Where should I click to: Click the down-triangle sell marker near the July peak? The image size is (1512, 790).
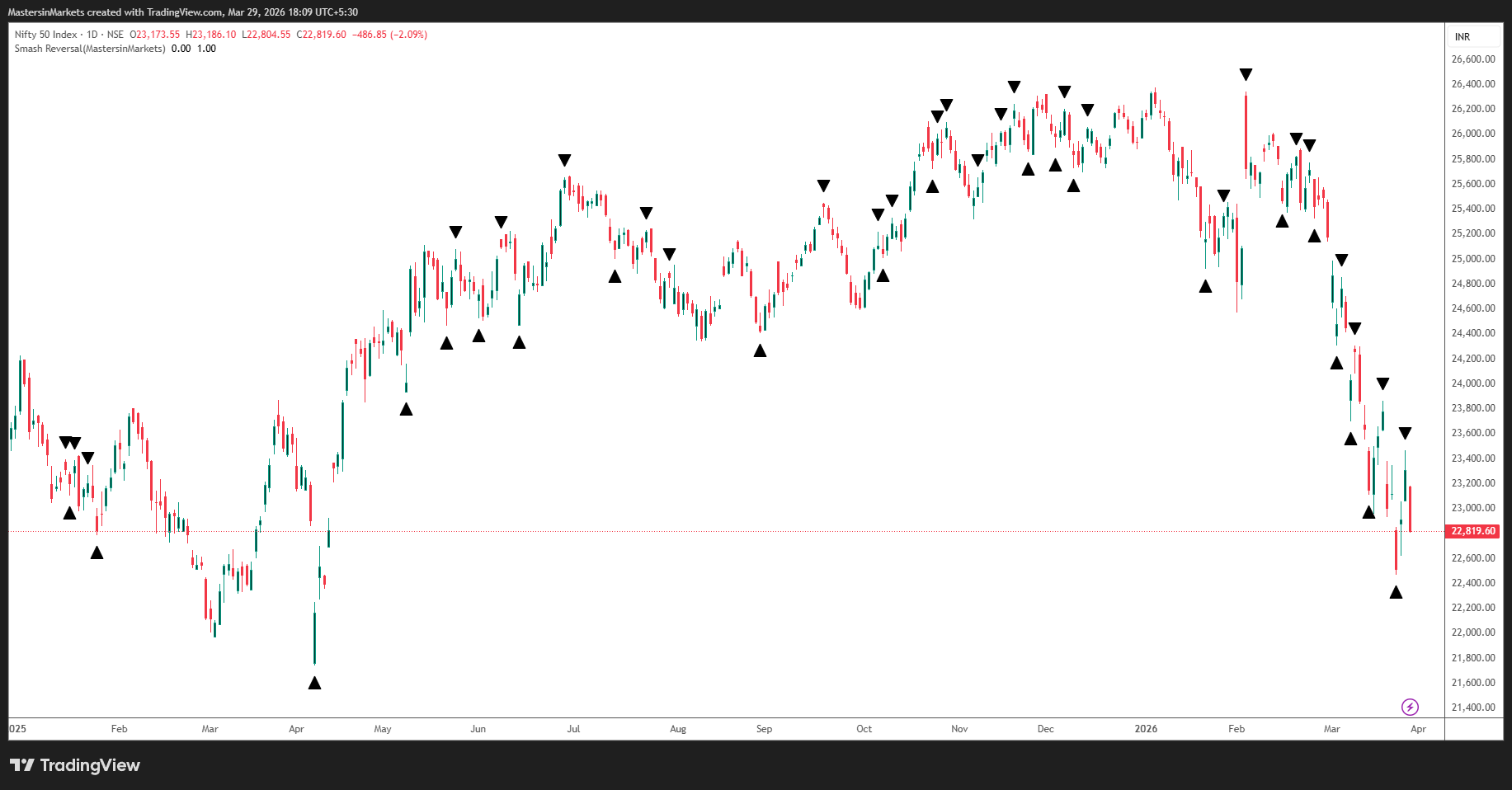click(564, 160)
